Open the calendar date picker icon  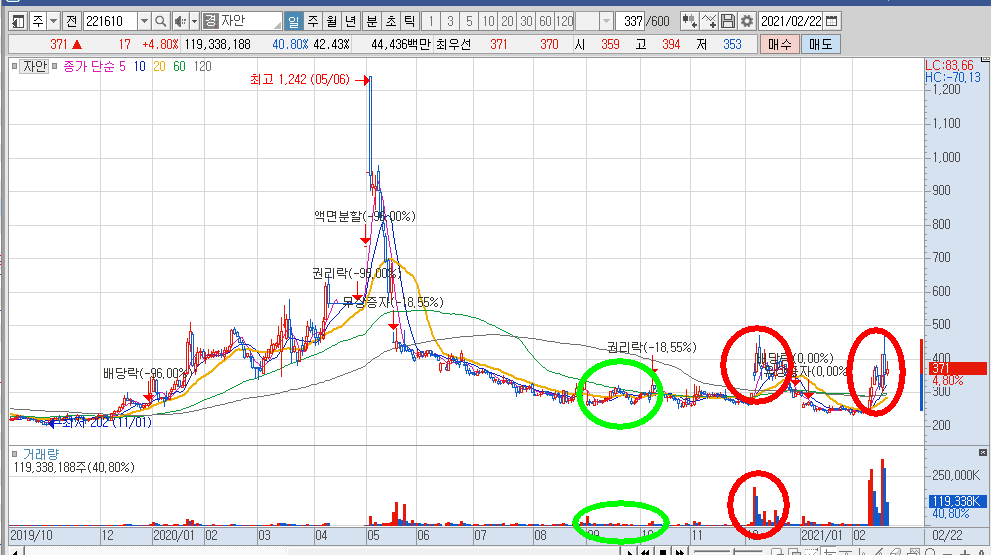pyautogui.click(x=832, y=21)
